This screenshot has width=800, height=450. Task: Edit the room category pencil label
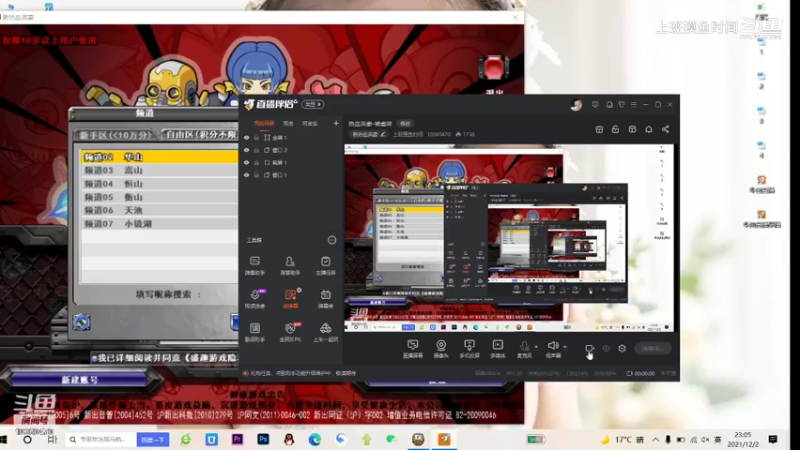[369, 134]
